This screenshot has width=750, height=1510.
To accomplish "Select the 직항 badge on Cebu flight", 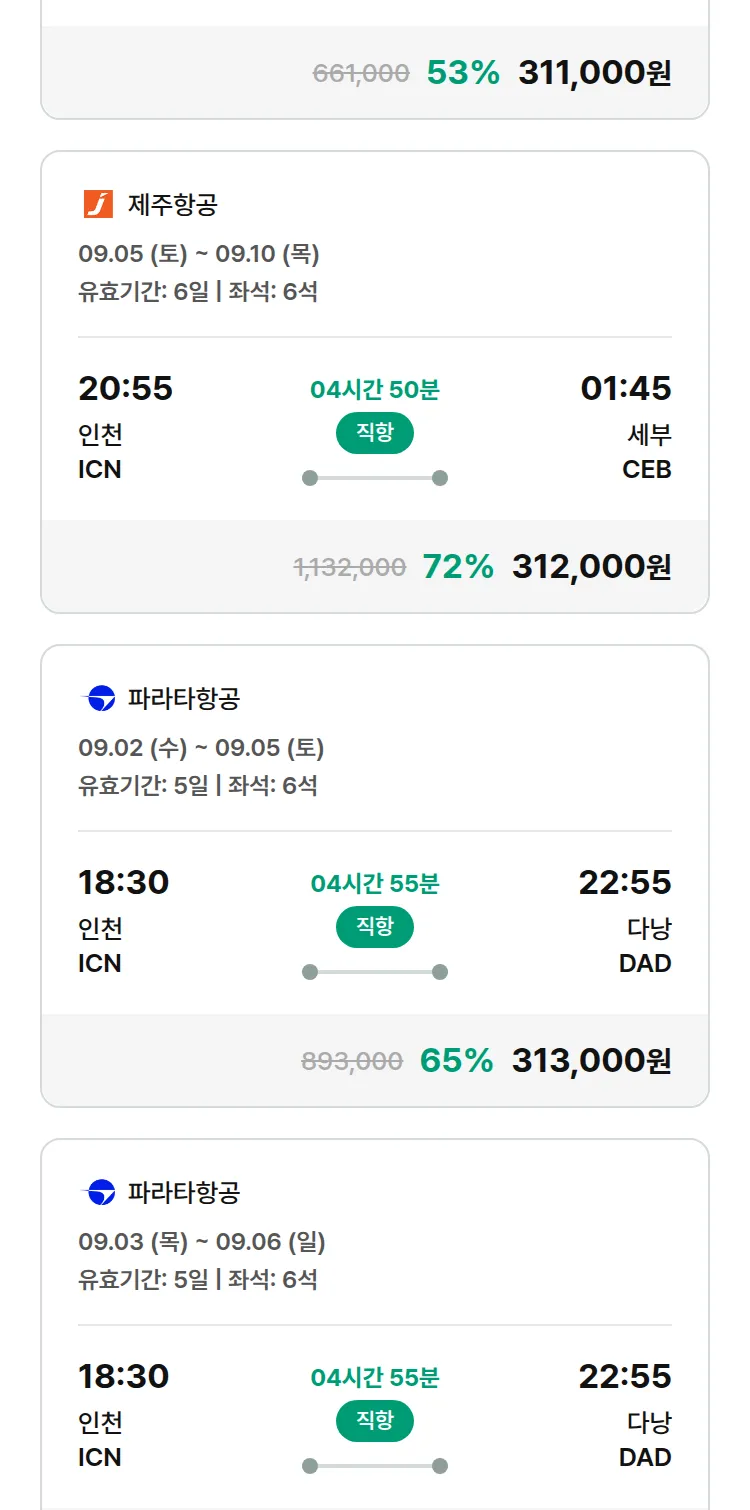I will click(375, 433).
